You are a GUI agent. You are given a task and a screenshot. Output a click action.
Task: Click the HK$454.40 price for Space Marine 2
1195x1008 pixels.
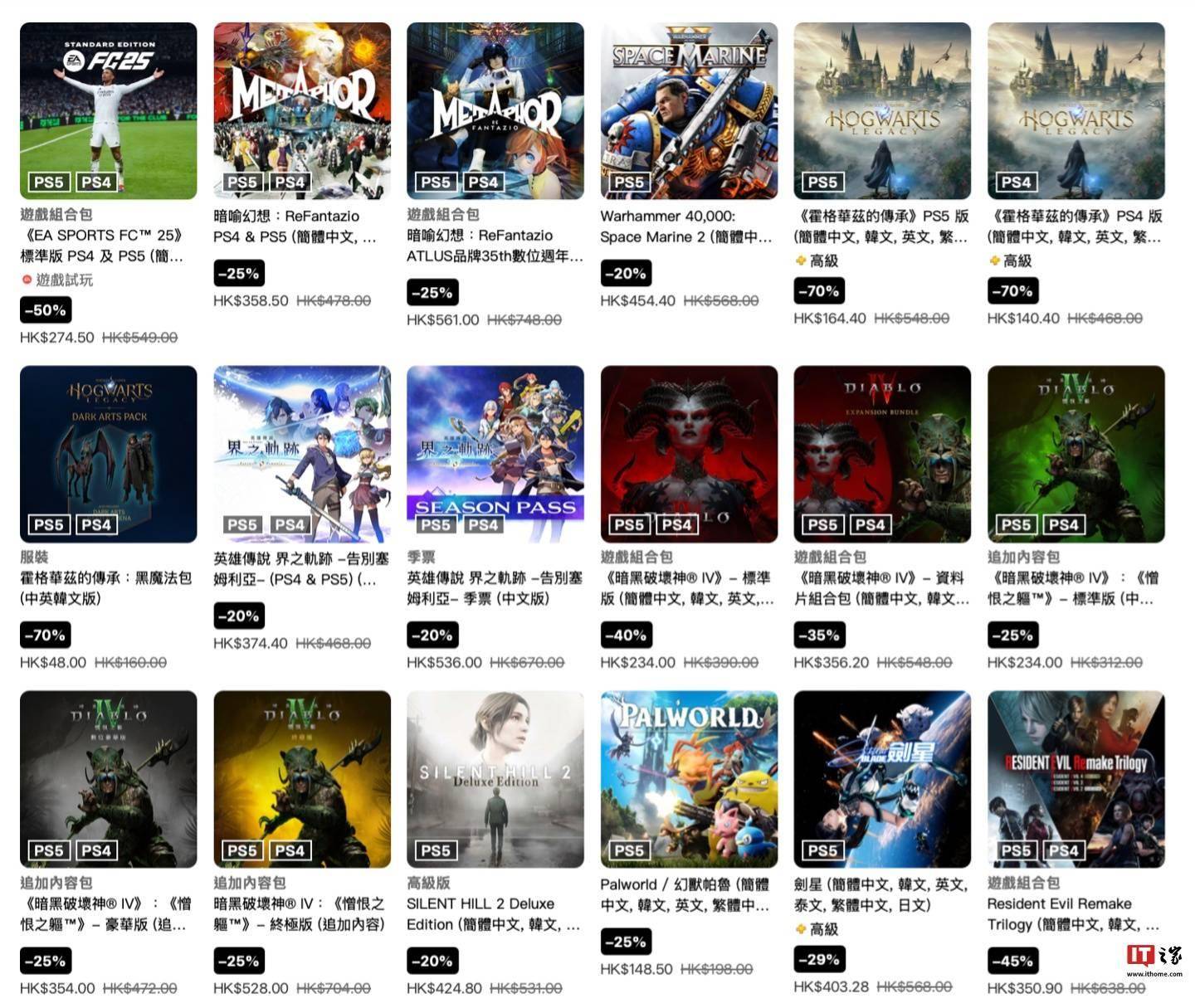coord(638,300)
